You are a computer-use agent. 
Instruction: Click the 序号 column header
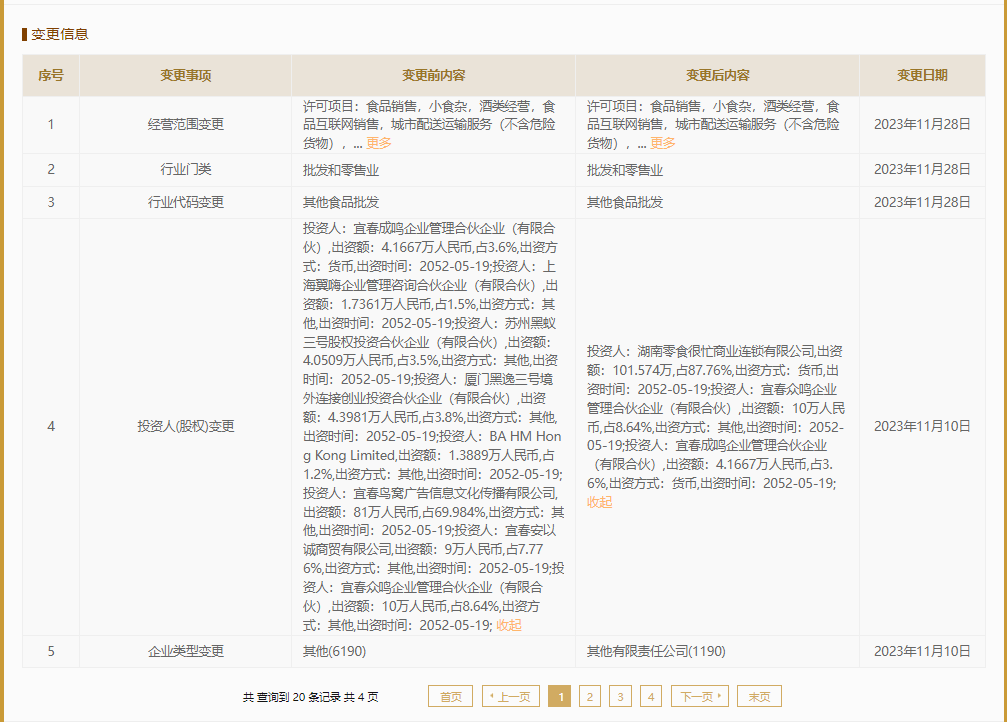(51, 75)
